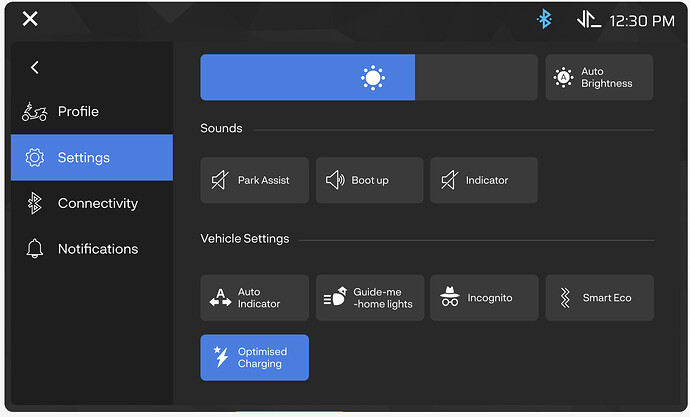Enable Auto Indicator
This screenshot has width=690, height=417.
point(255,298)
